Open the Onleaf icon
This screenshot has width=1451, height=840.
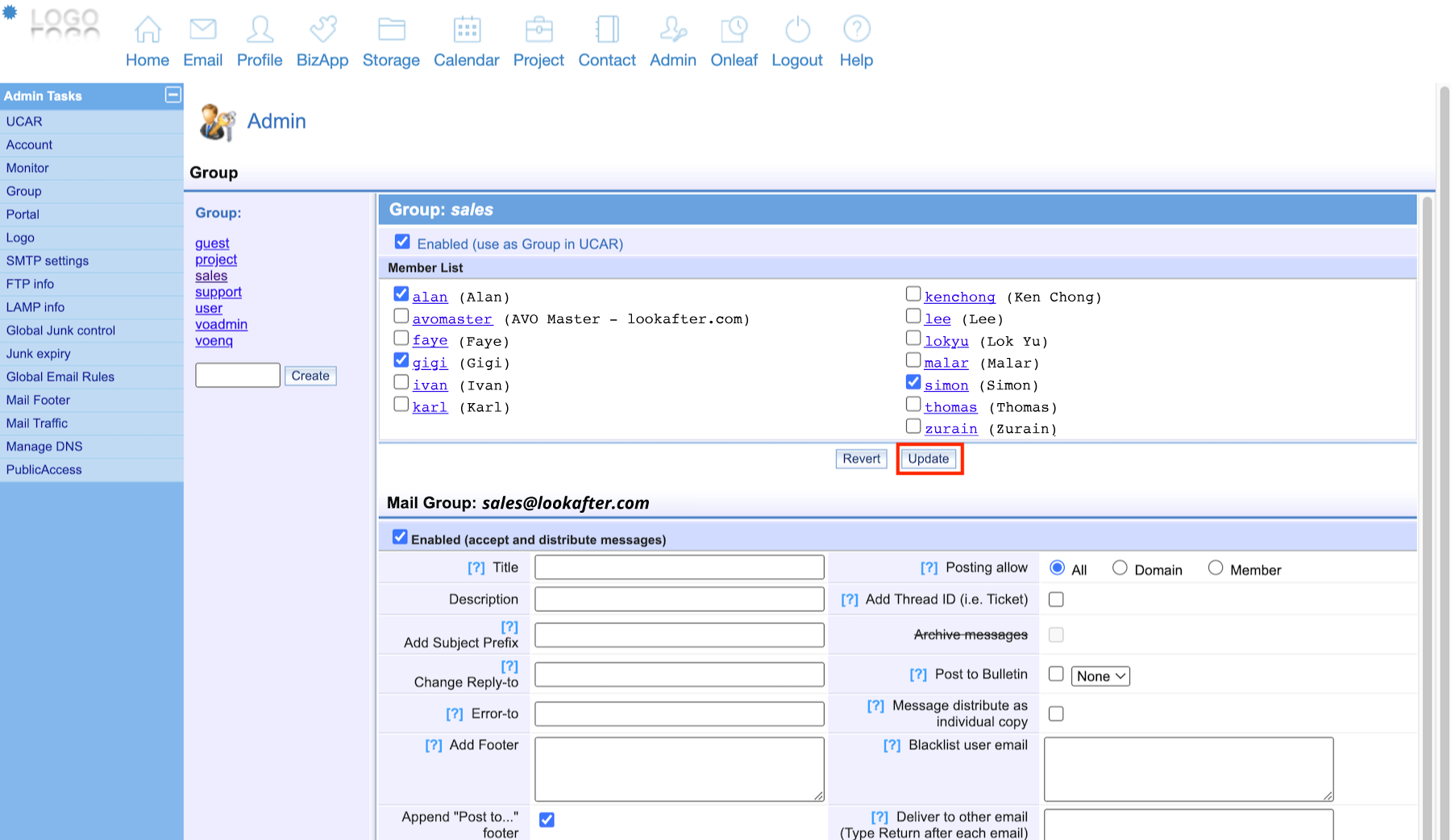click(734, 30)
